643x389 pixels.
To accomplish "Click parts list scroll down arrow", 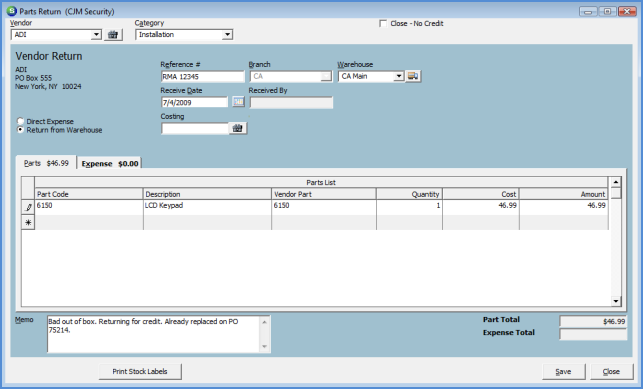I will pos(616,301).
